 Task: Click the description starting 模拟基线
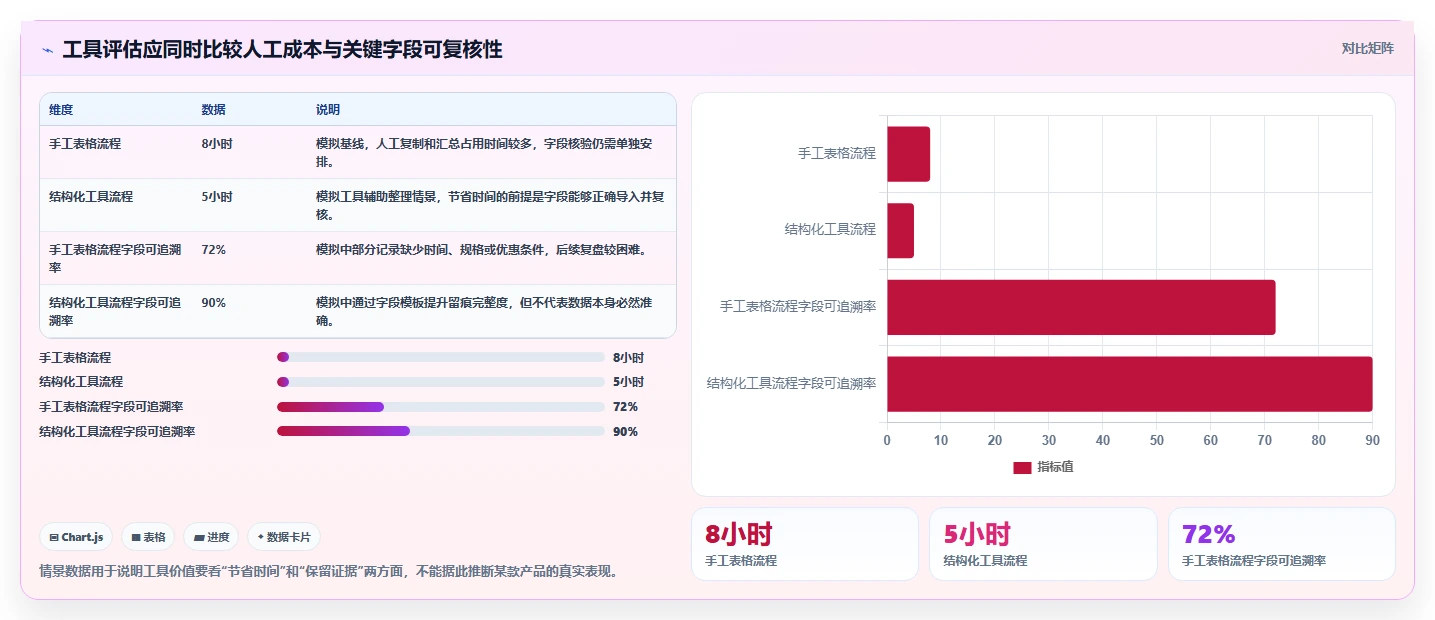tap(484, 152)
